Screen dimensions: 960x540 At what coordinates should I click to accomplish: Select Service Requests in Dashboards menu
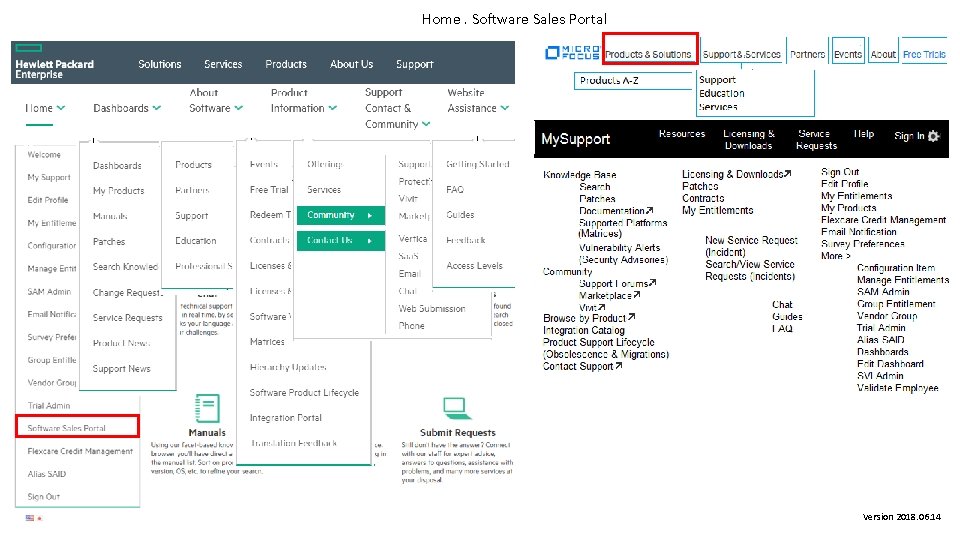click(x=127, y=318)
